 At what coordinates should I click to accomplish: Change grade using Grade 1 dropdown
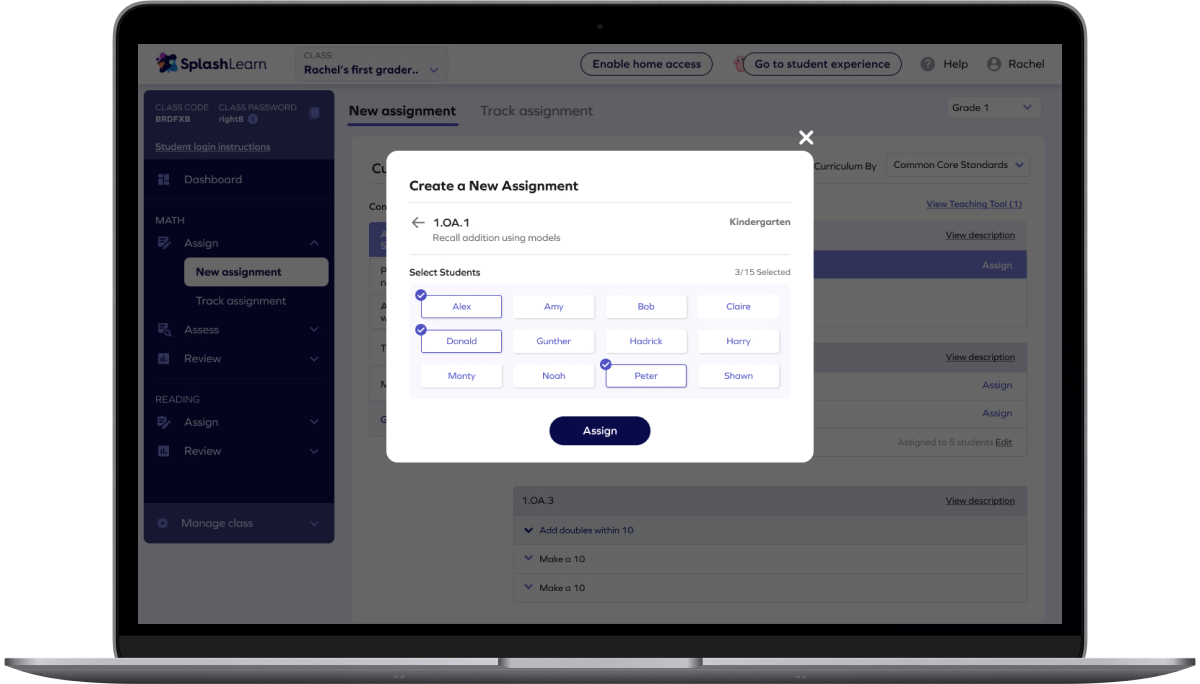click(x=993, y=107)
